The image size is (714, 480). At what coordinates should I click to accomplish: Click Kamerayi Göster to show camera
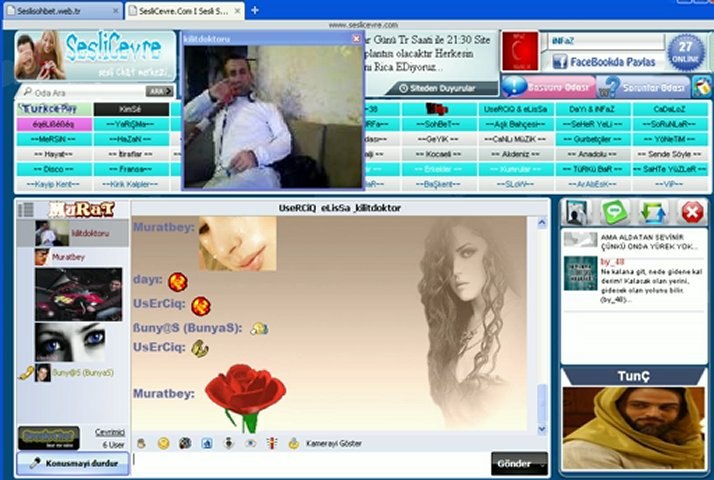click(x=334, y=444)
